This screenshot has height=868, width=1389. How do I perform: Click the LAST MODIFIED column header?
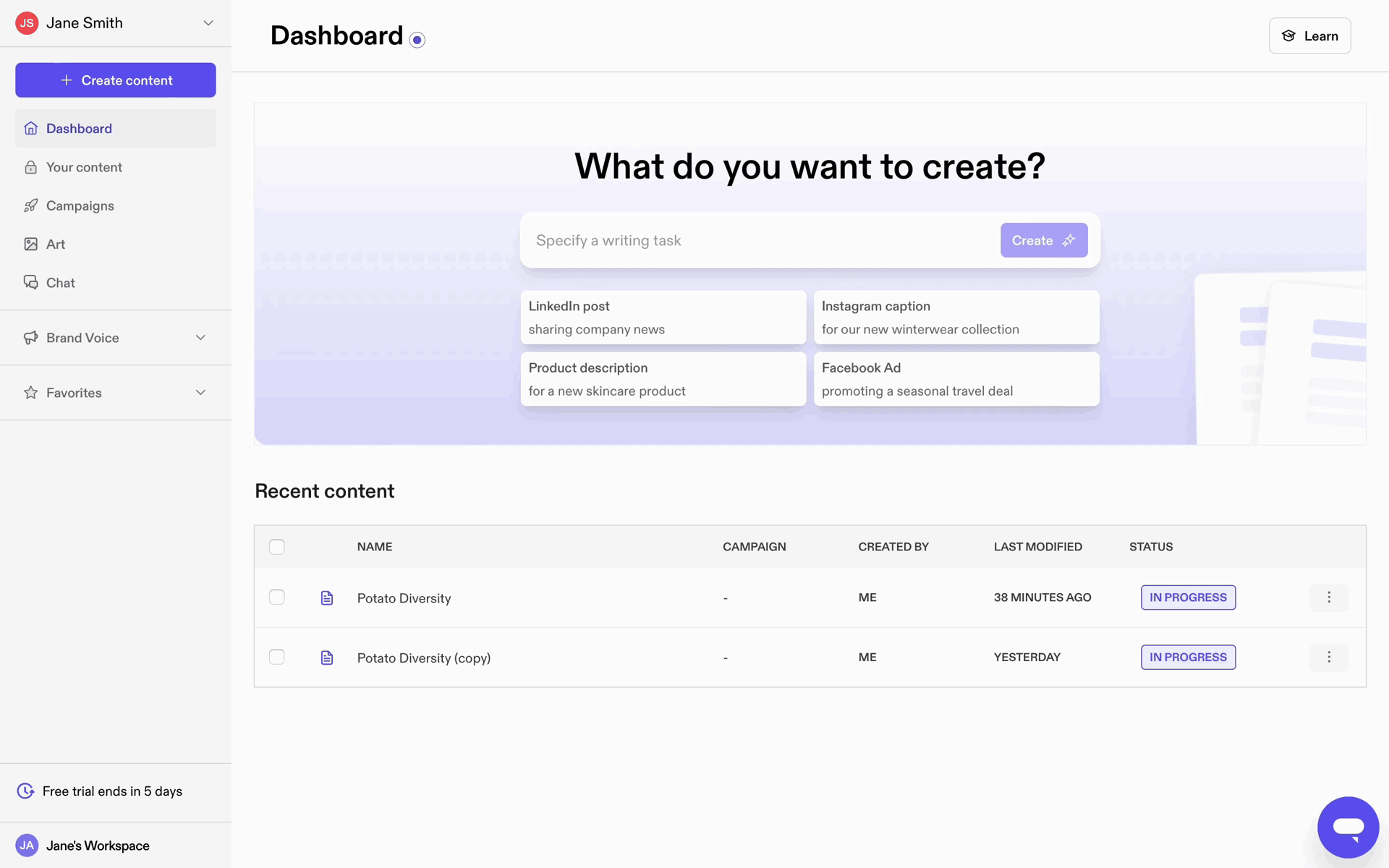(1038, 547)
